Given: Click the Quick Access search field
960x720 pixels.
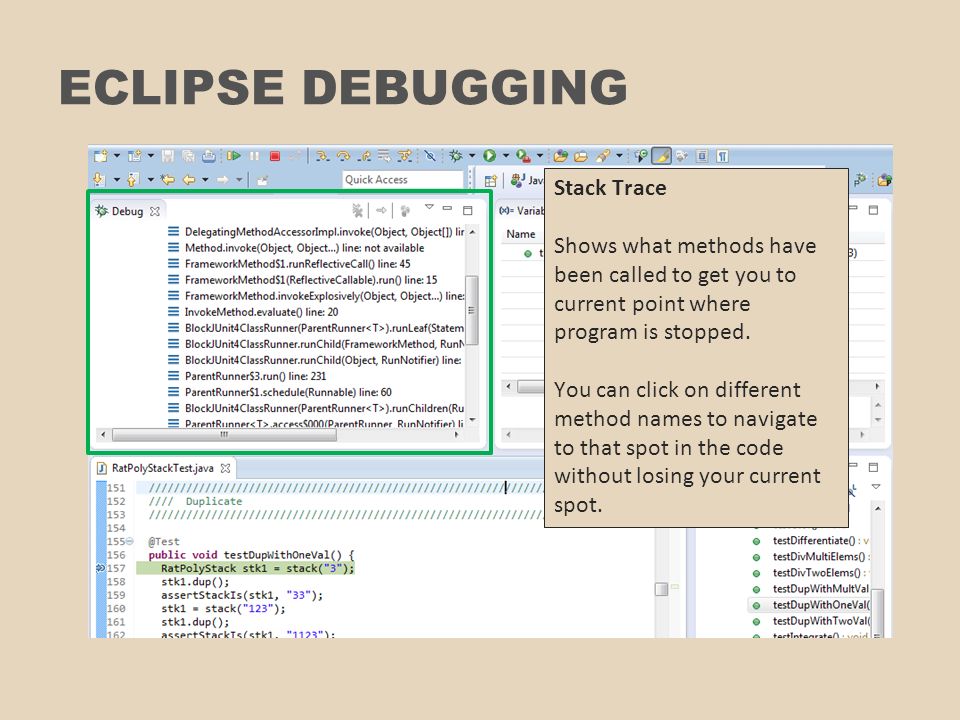Looking at the screenshot, I should pos(402,179).
